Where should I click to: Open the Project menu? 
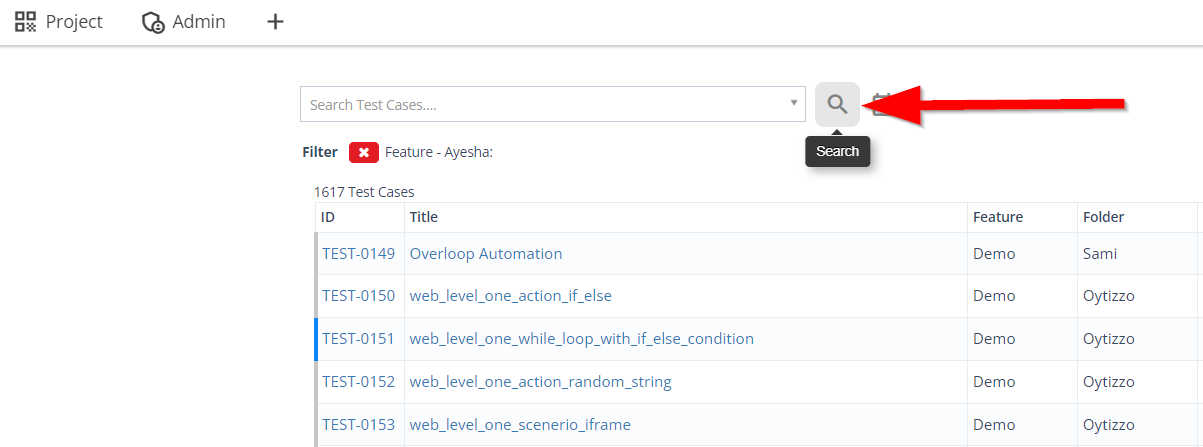click(x=59, y=21)
